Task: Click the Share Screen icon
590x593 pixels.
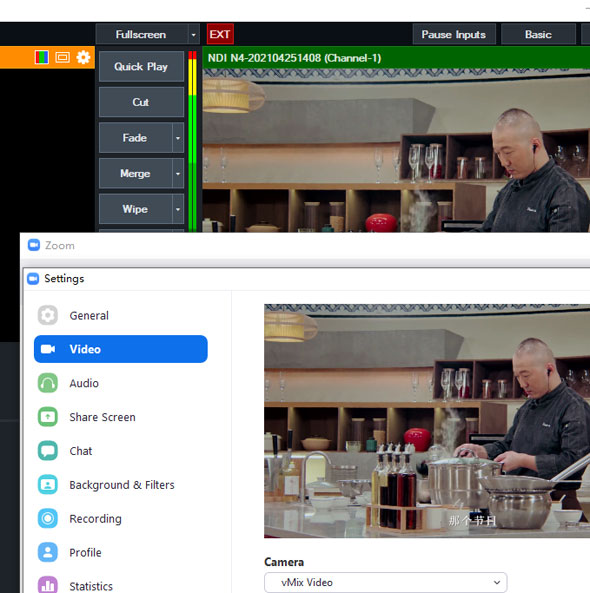Action: click(48, 417)
